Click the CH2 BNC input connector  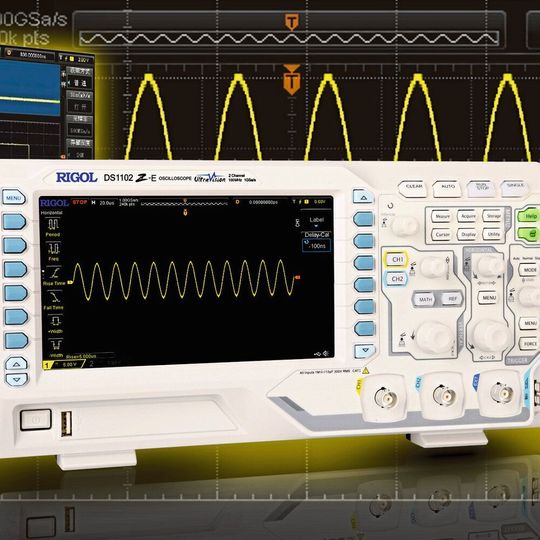coord(444,396)
